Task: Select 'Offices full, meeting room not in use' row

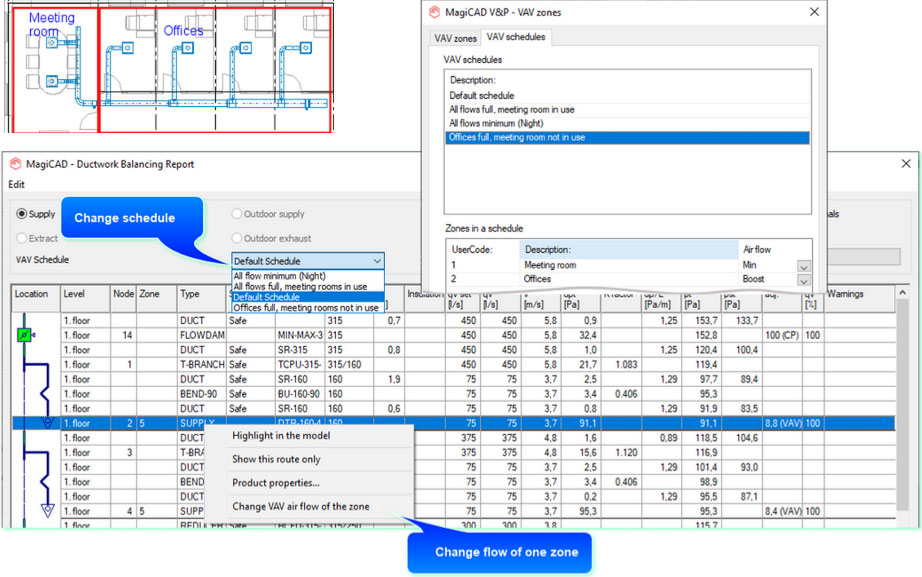Action: click(627, 137)
